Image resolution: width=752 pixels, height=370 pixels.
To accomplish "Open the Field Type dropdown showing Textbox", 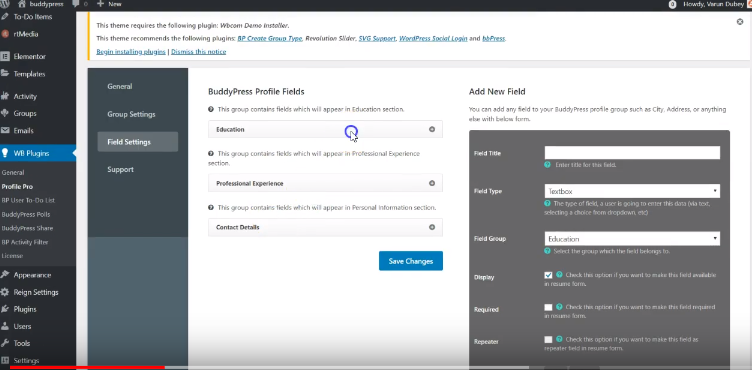I will [x=632, y=191].
